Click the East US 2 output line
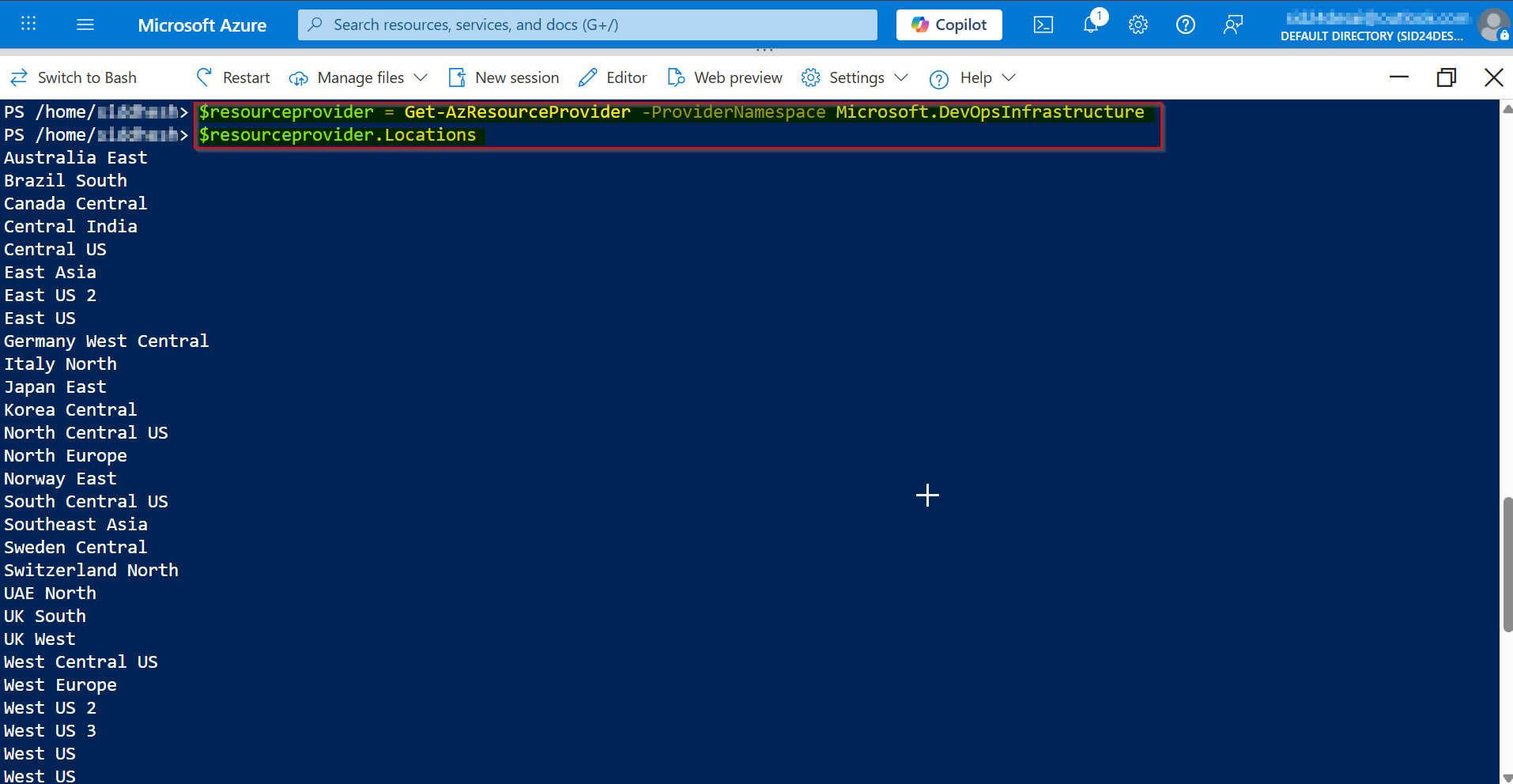1513x784 pixels. pyautogui.click(x=51, y=296)
